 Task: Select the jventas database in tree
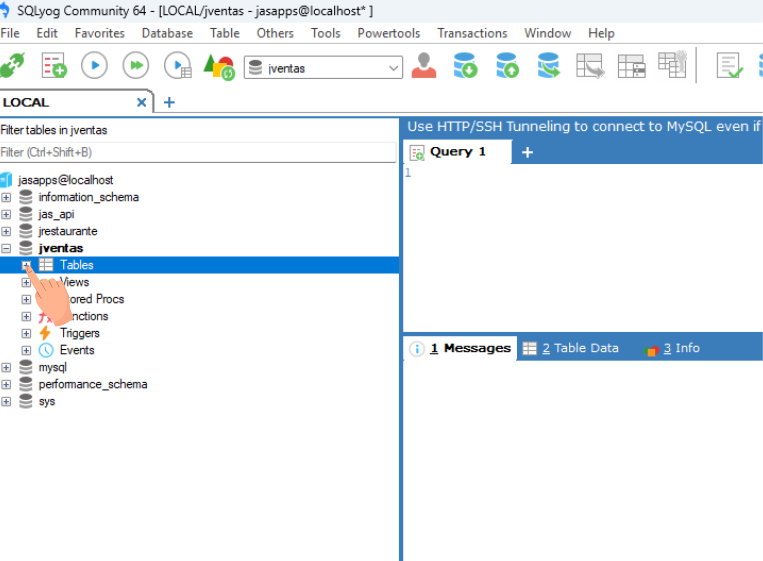61,248
